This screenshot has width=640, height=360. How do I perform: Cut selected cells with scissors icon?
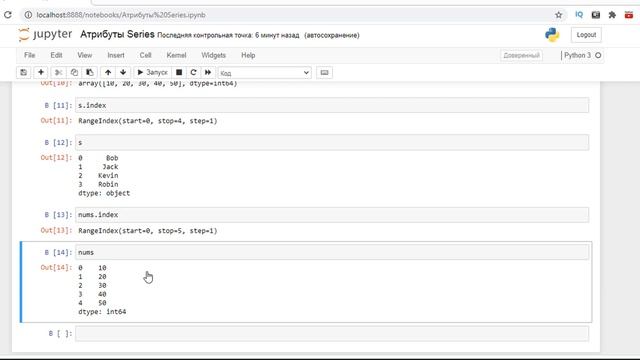(58, 73)
